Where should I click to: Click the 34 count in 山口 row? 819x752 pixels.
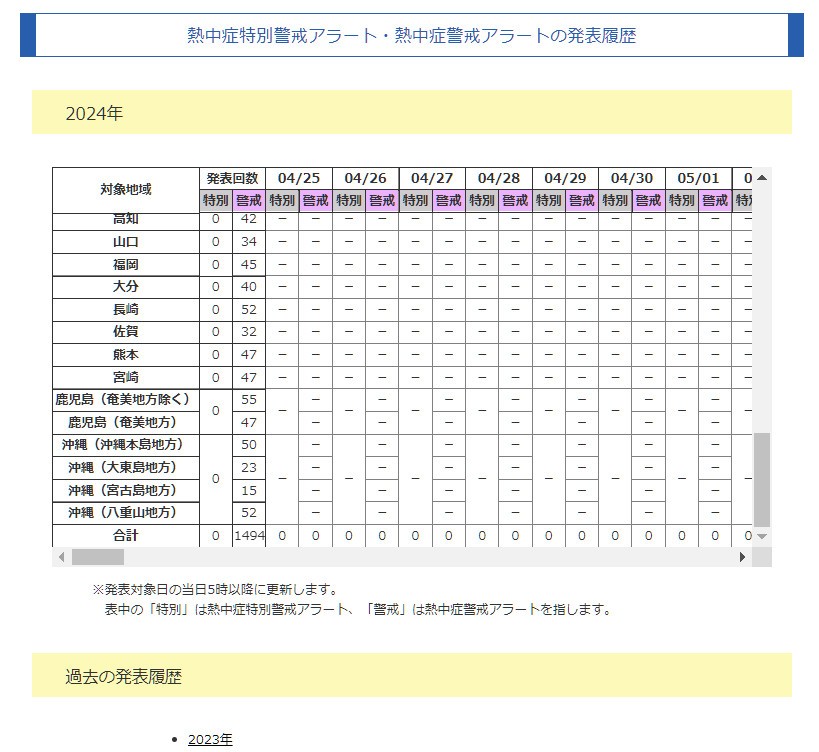tap(249, 242)
